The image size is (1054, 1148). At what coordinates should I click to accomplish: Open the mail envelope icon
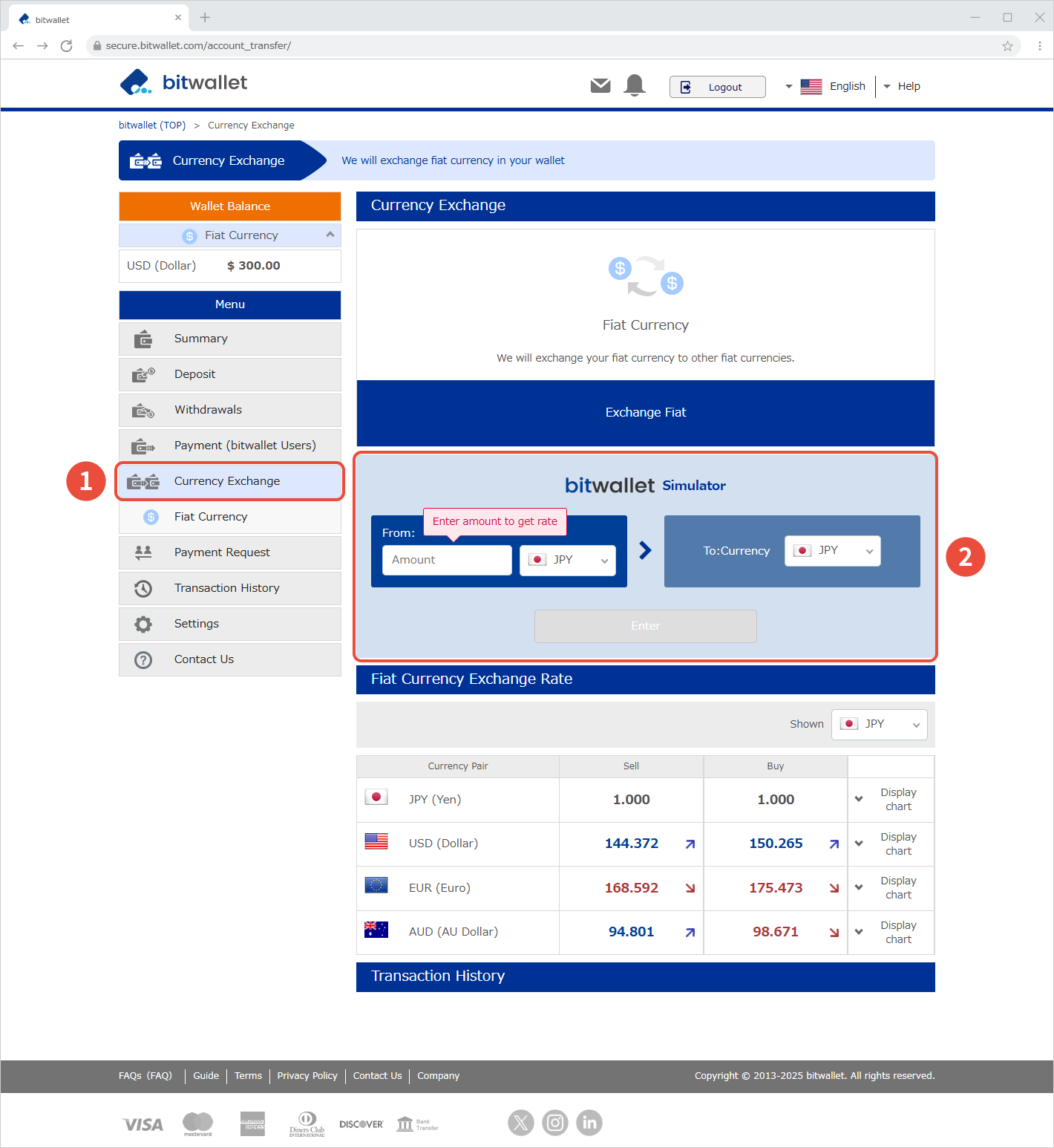pyautogui.click(x=600, y=86)
